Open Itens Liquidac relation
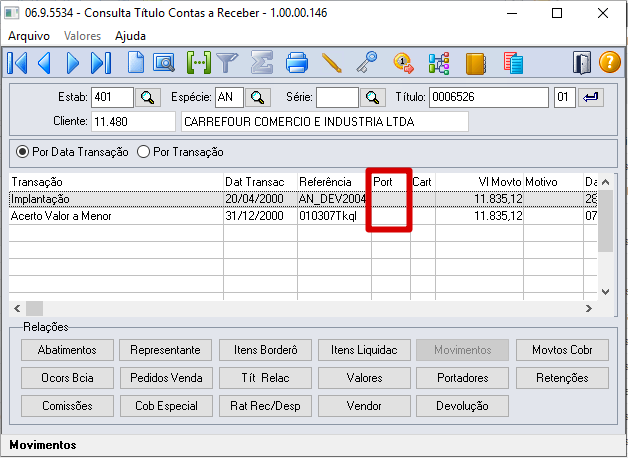 coord(364,350)
